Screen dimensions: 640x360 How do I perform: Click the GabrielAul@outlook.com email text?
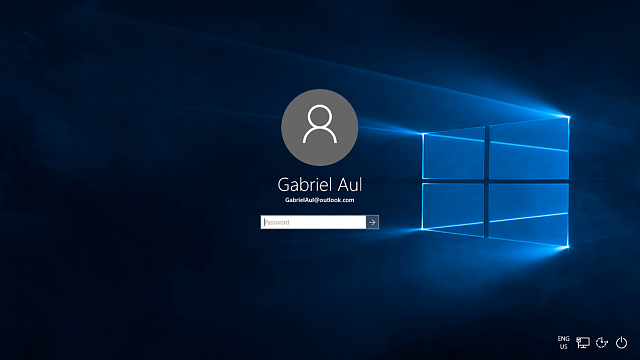(320, 200)
